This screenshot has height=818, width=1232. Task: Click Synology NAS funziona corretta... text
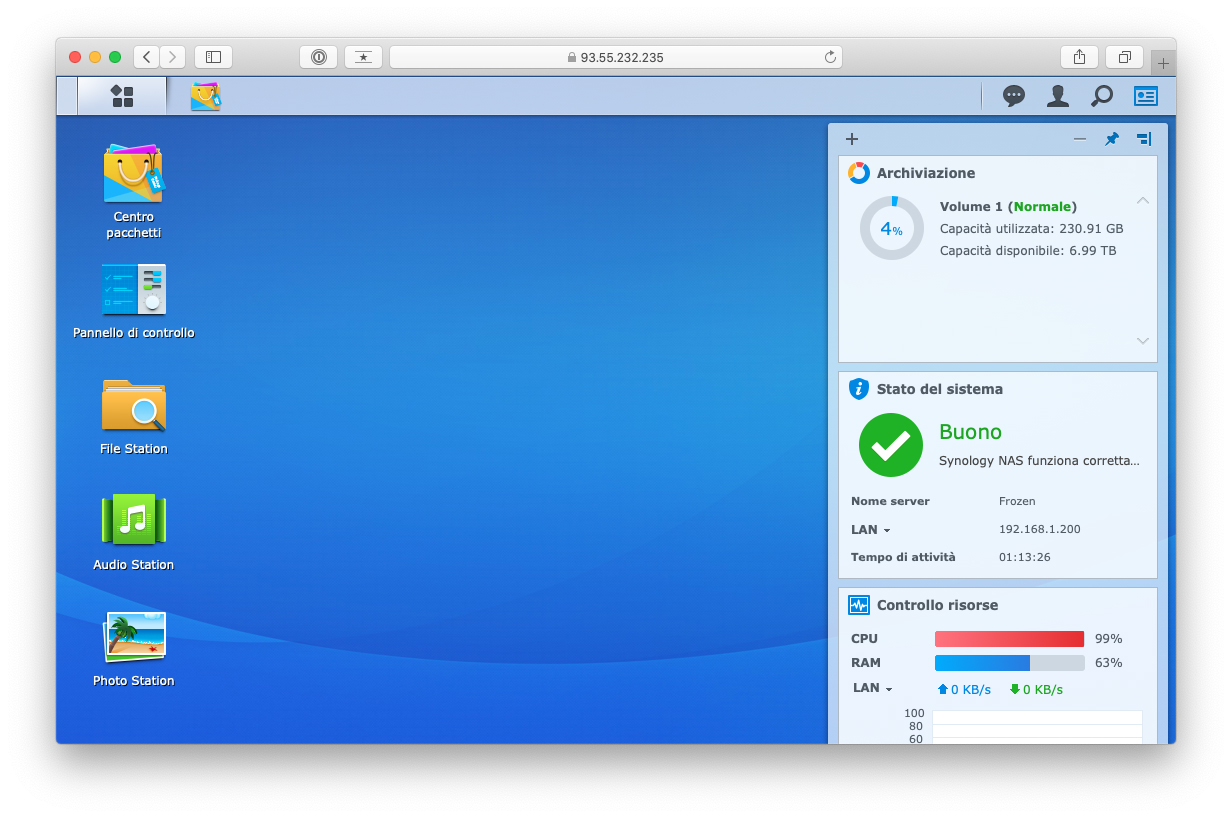[1039, 461]
